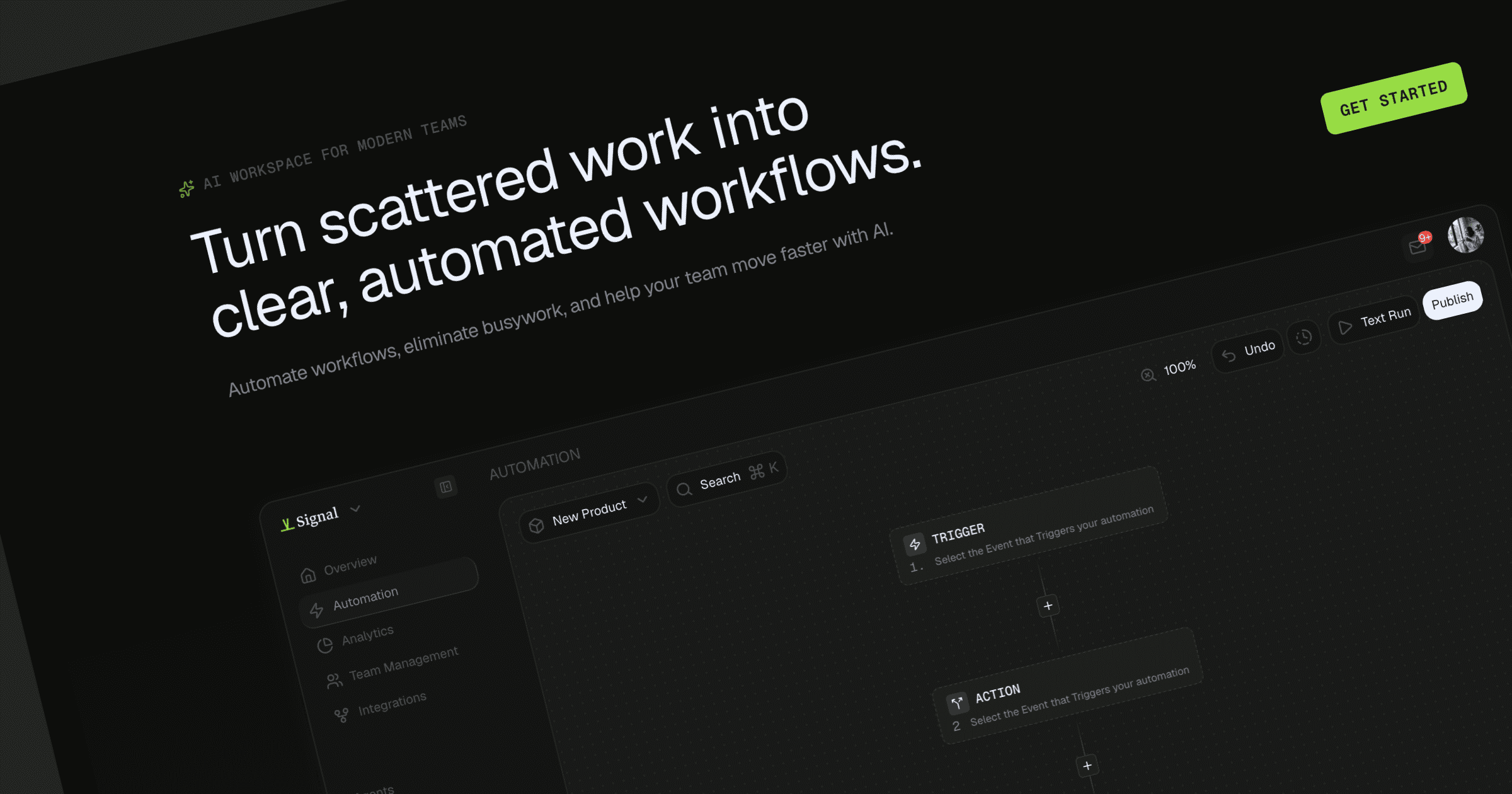Image resolution: width=1512 pixels, height=794 pixels.
Task: Select the TRIGGER step card
Action: [1028, 526]
